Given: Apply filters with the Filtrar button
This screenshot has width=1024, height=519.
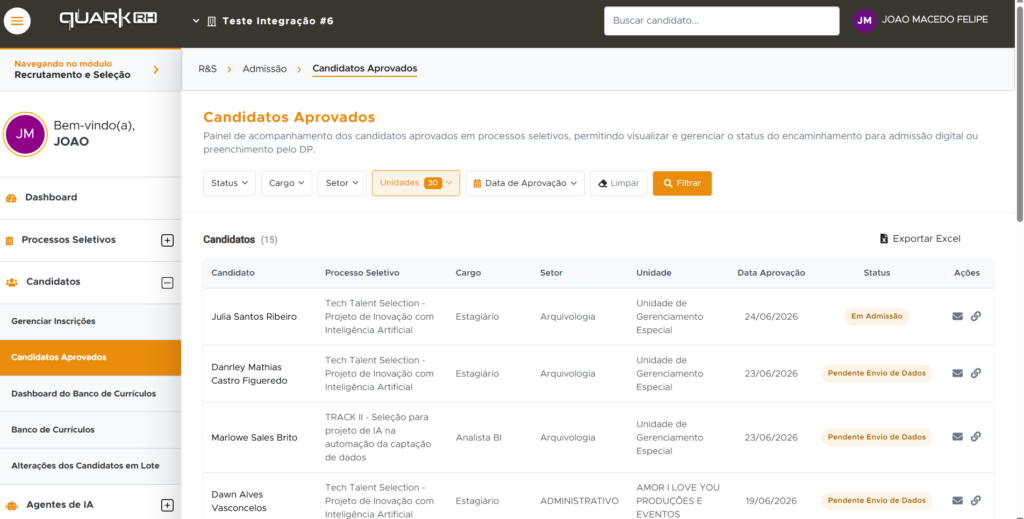Looking at the screenshot, I should tap(682, 183).
